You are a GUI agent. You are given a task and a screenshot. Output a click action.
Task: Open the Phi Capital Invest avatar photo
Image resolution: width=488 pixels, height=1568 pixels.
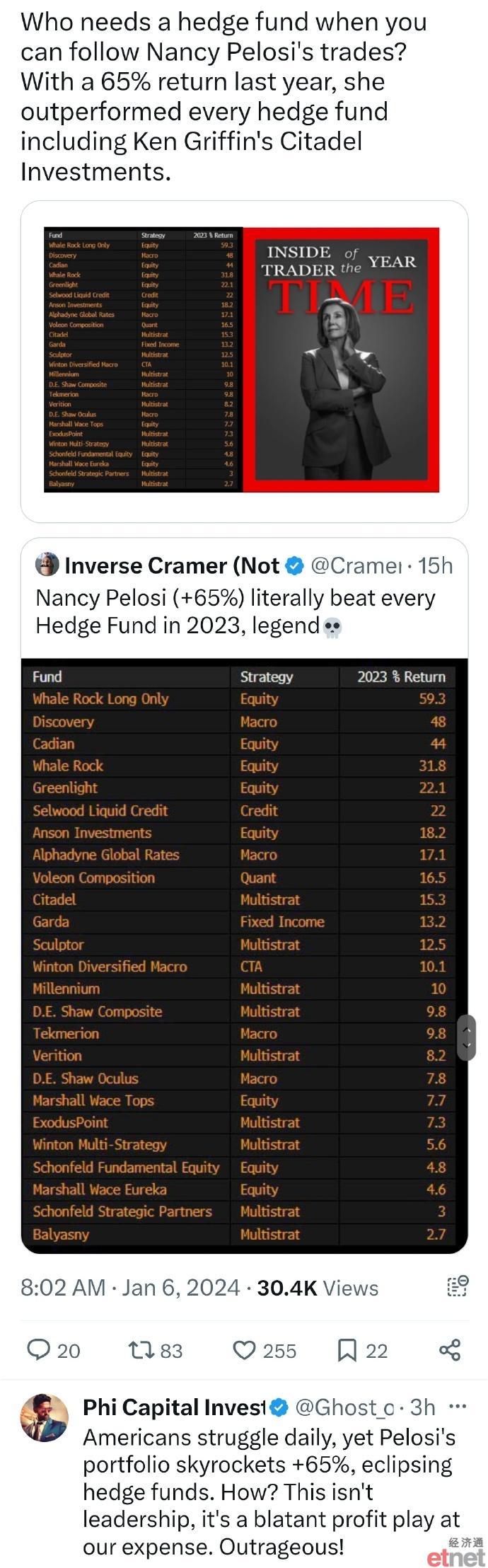[x=44, y=1418]
